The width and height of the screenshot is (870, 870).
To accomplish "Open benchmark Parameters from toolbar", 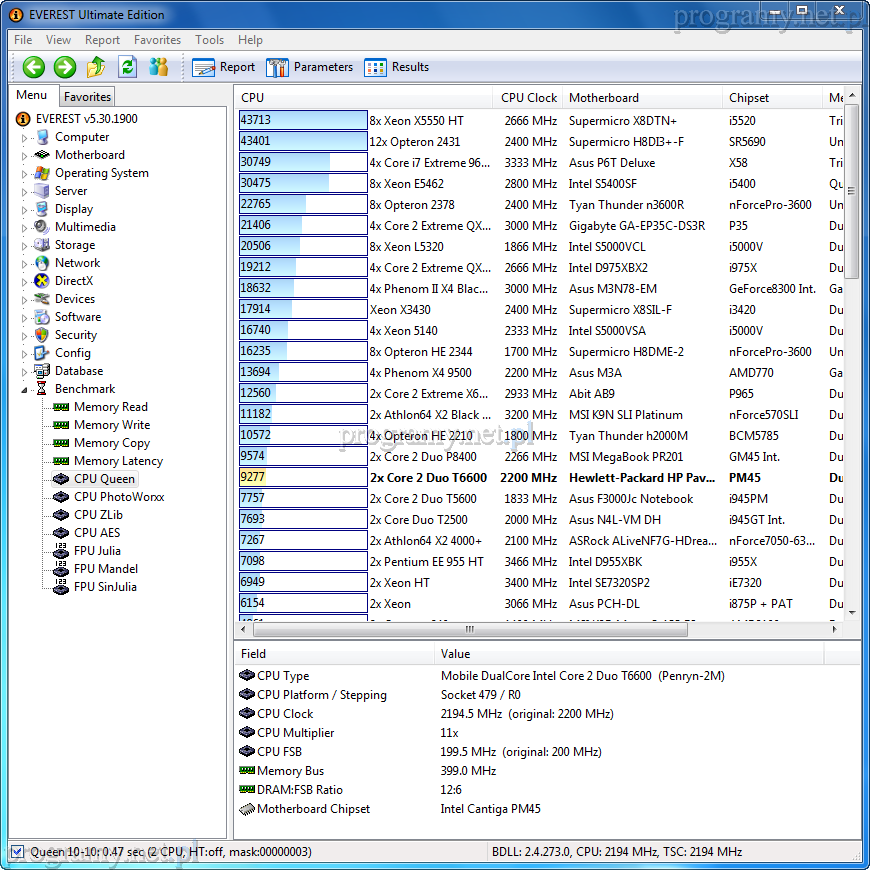I will [x=309, y=67].
